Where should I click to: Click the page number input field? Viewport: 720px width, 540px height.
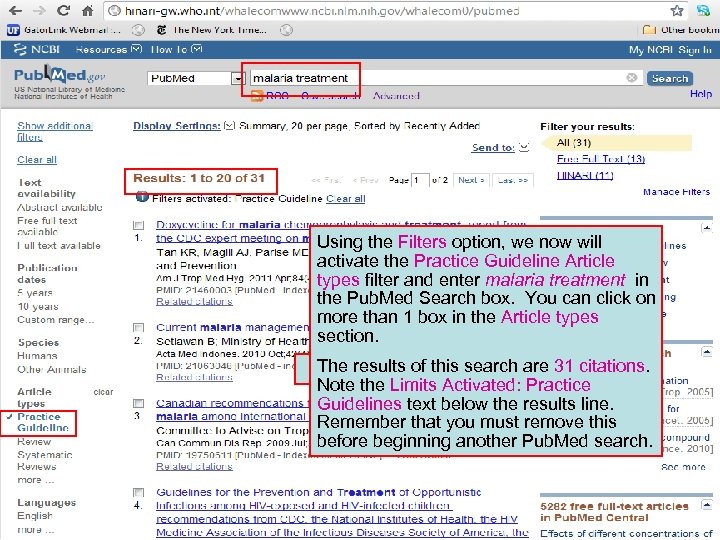tap(420, 180)
